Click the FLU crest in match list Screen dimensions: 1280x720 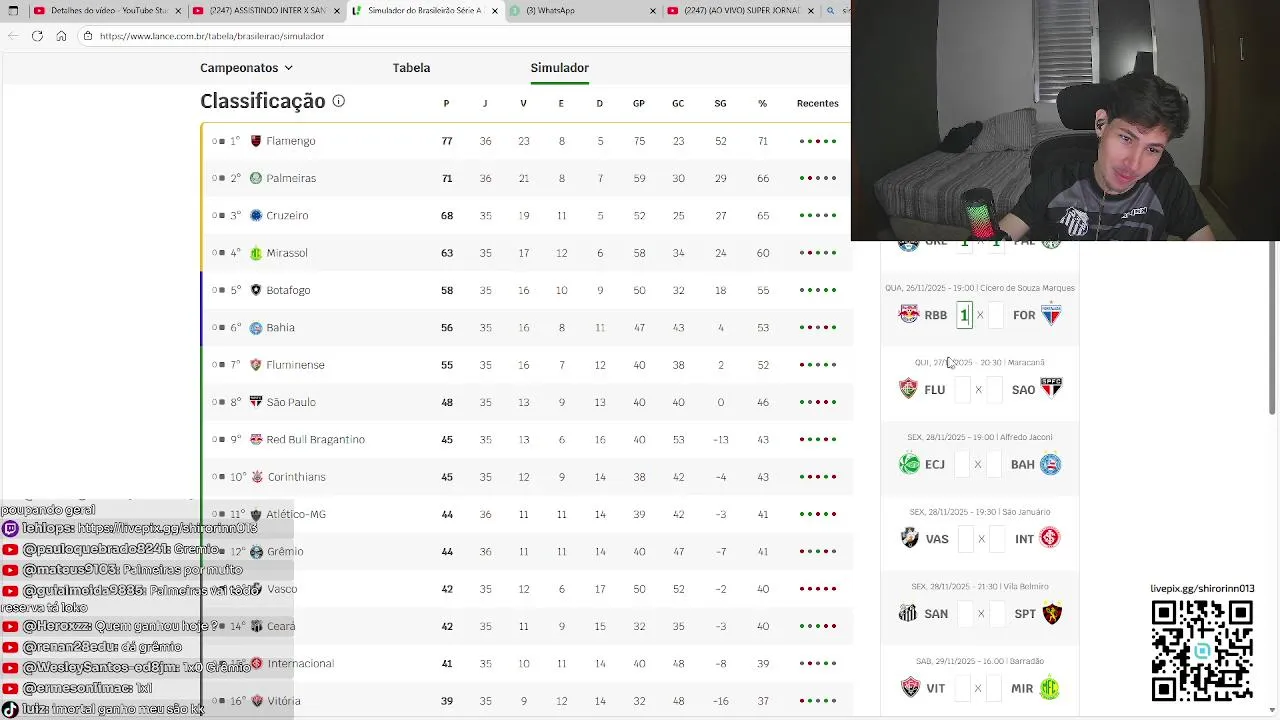(908, 389)
